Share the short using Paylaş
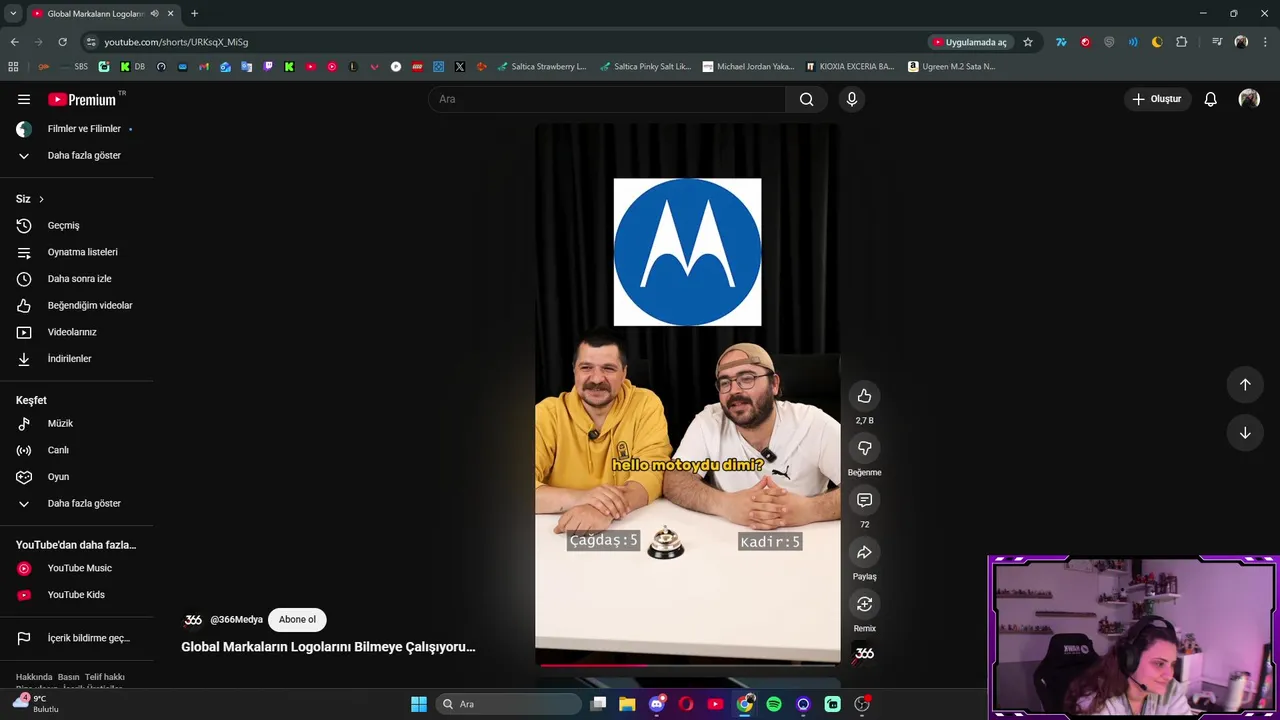Screen dimensions: 1280x720 [x=865, y=552]
